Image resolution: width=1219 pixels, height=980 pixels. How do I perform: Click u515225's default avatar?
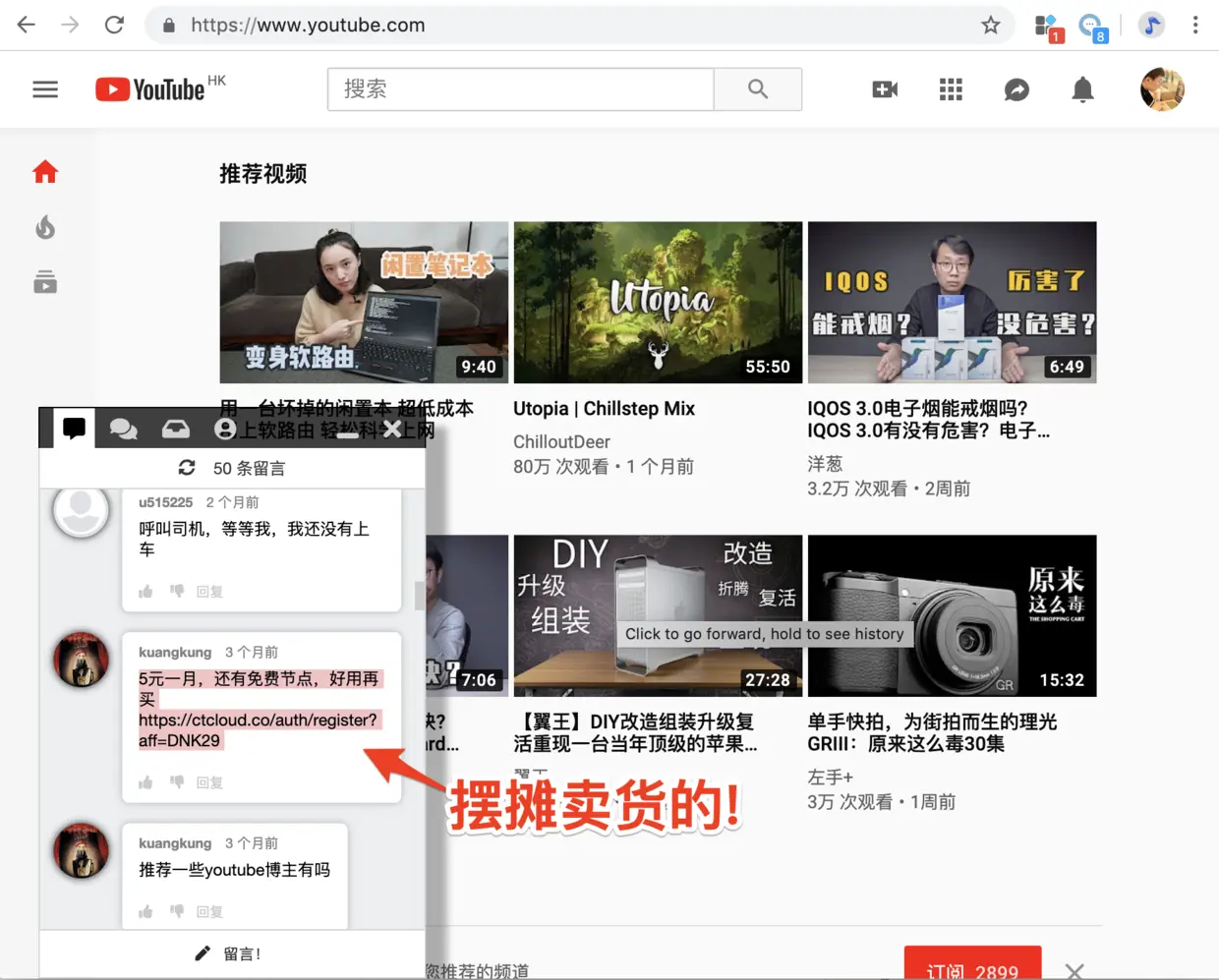point(81,509)
